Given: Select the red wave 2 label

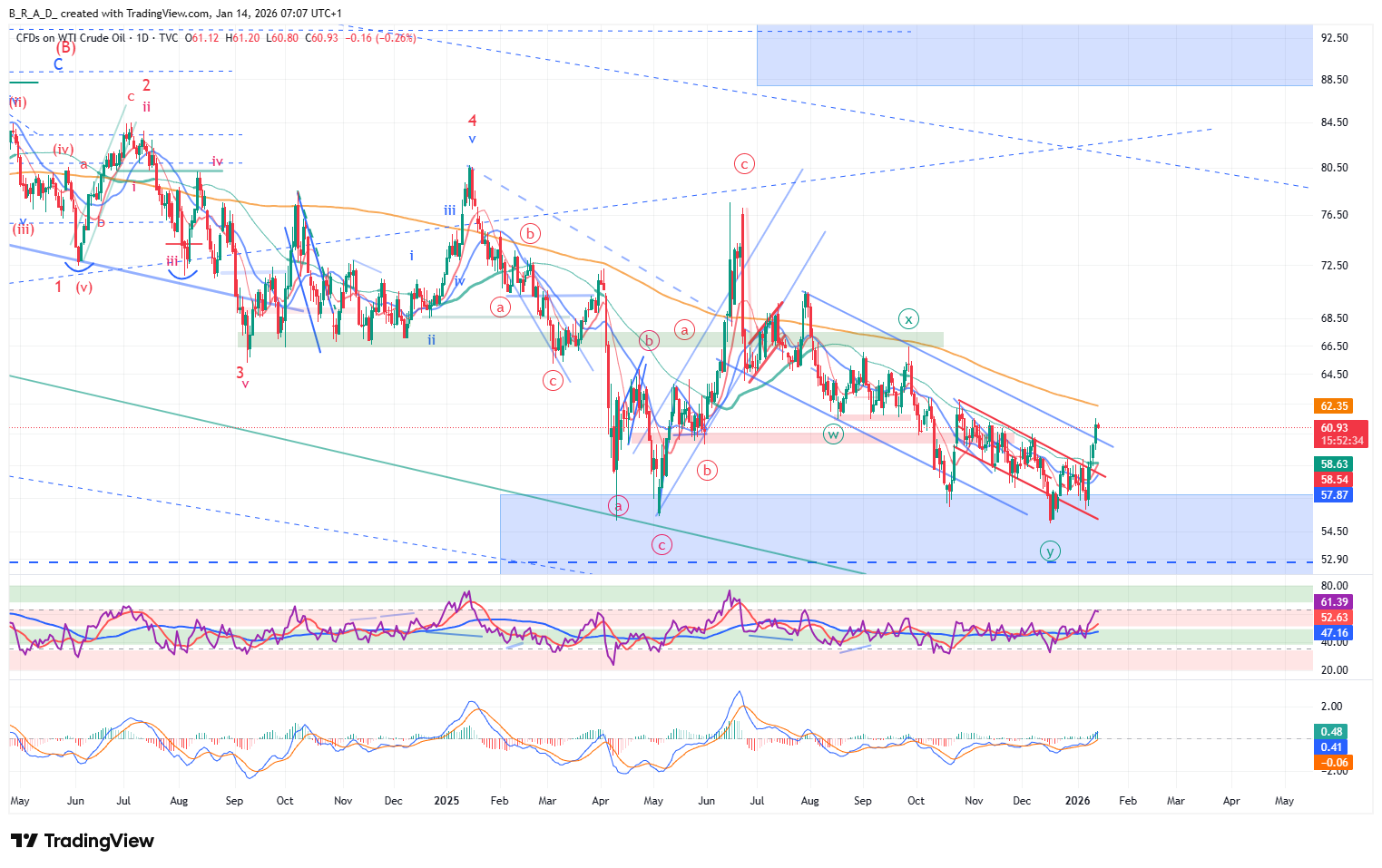Looking at the screenshot, I should click(146, 86).
